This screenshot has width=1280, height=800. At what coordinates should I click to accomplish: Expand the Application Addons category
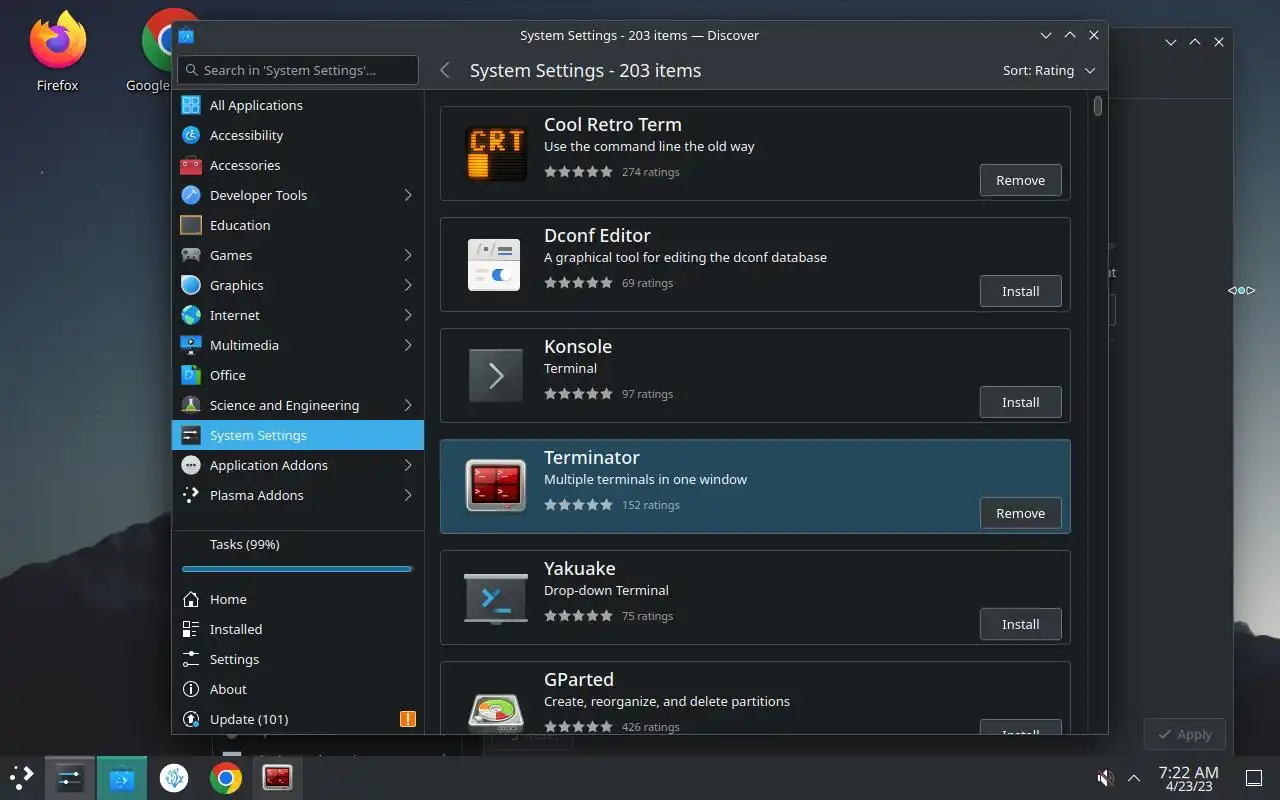pos(407,465)
